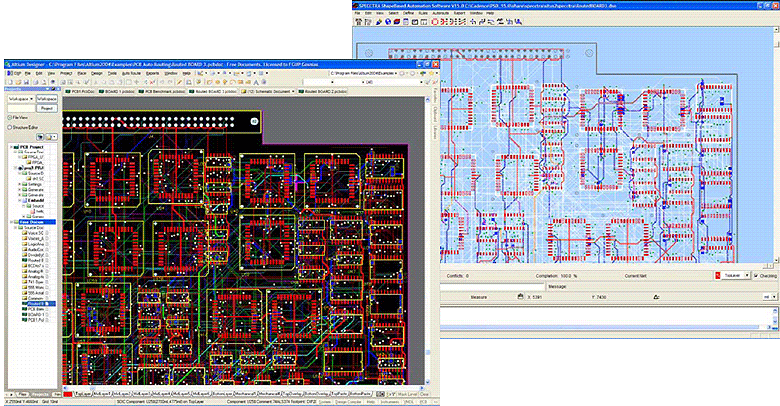Image resolution: width=780 pixels, height=406 pixels.
Task: Click the red layer swatch in SPECCTRA
Action: (x=718, y=276)
